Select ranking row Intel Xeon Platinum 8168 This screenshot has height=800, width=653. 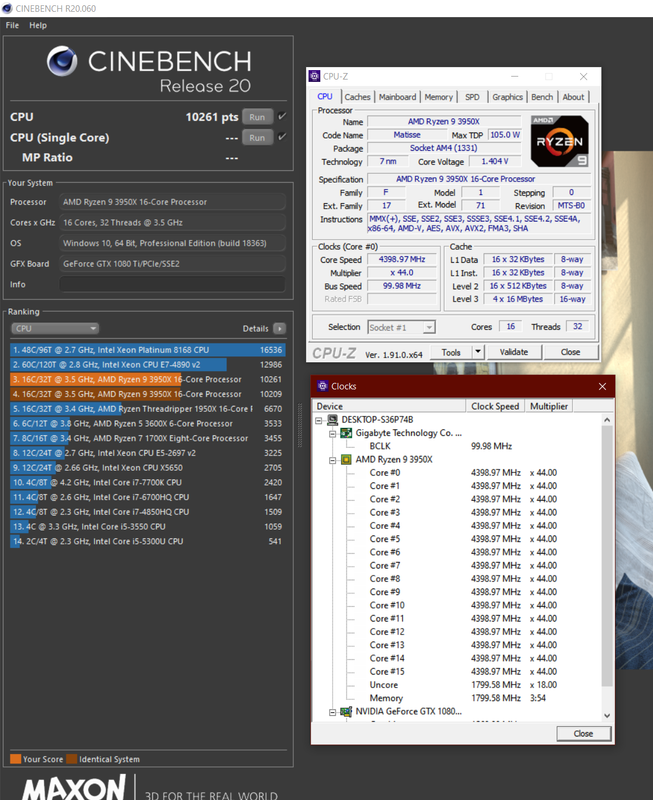[x=147, y=350]
